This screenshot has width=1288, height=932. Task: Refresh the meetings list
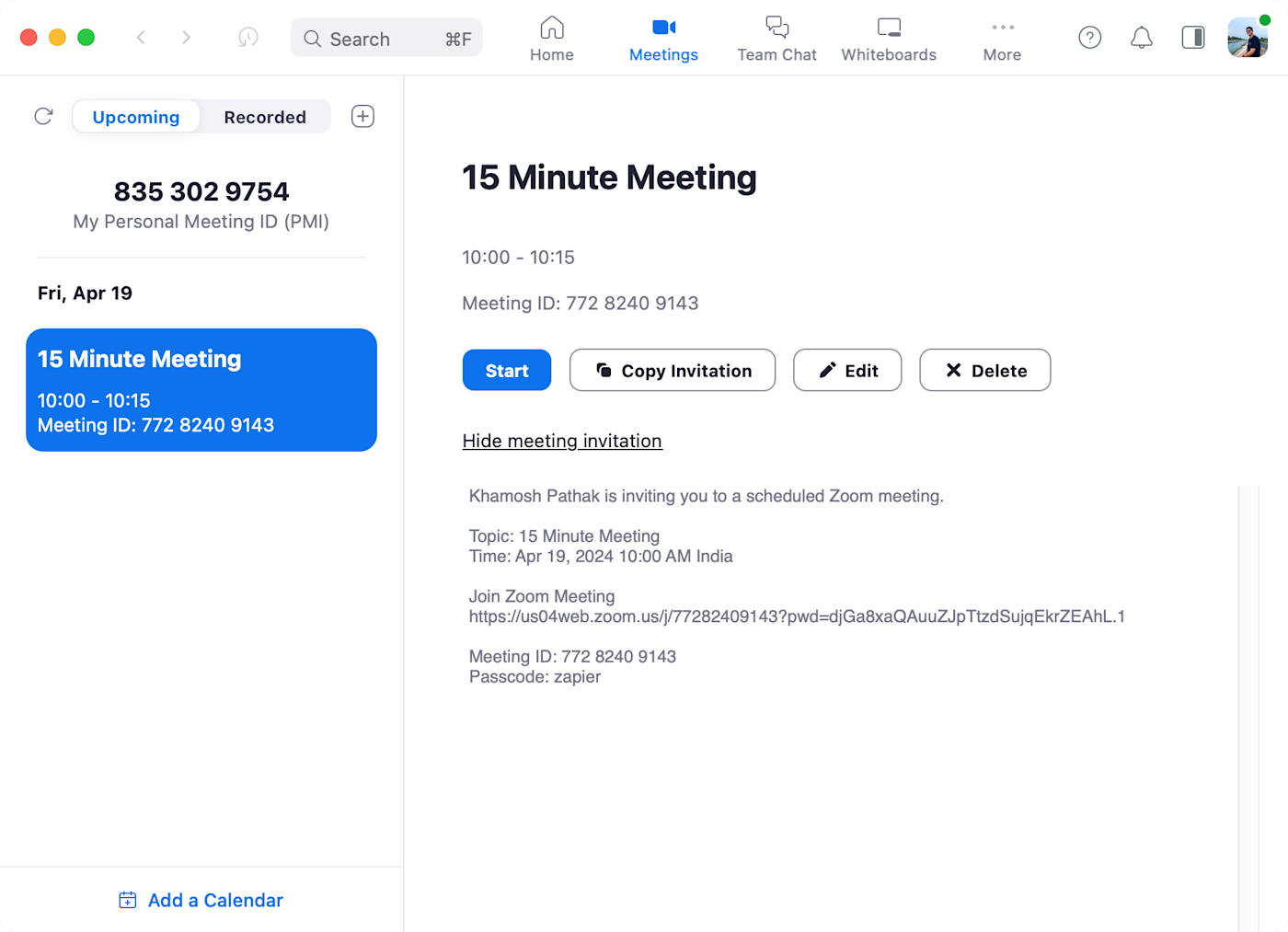[x=43, y=117]
